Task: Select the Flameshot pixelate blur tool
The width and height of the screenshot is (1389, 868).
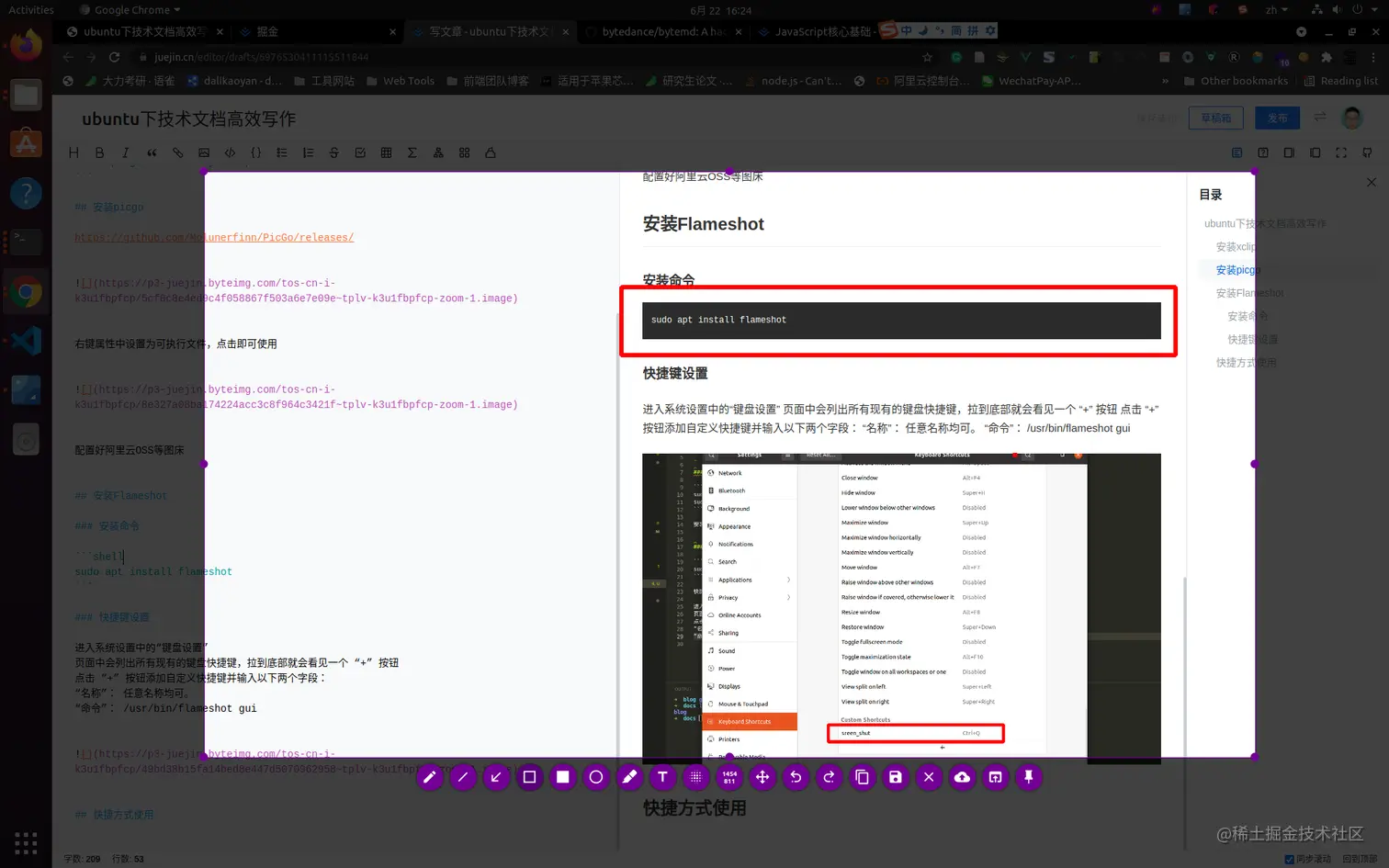Action: pyautogui.click(x=696, y=777)
